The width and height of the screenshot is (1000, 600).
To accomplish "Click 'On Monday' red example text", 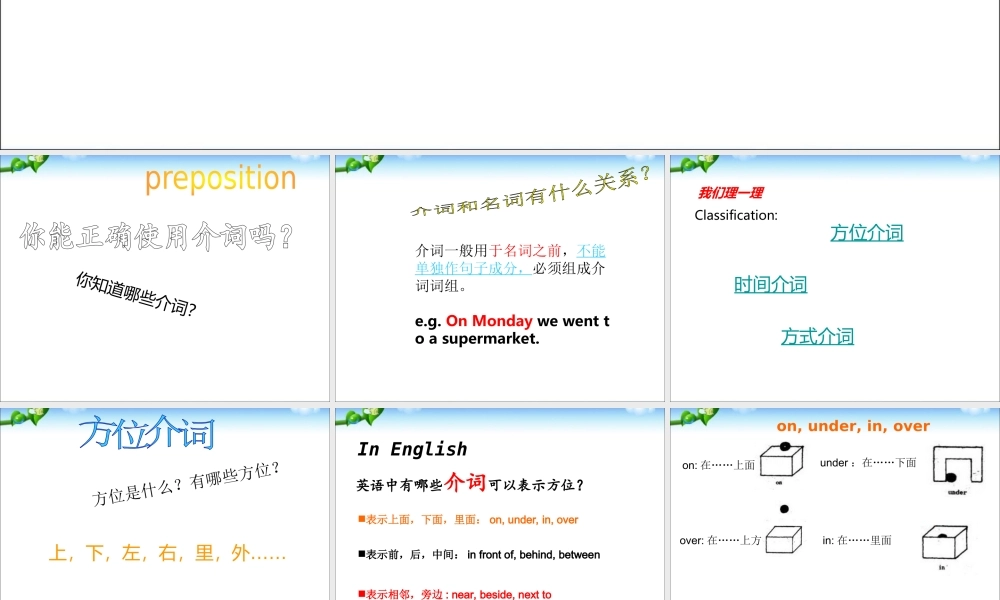I will (489, 321).
